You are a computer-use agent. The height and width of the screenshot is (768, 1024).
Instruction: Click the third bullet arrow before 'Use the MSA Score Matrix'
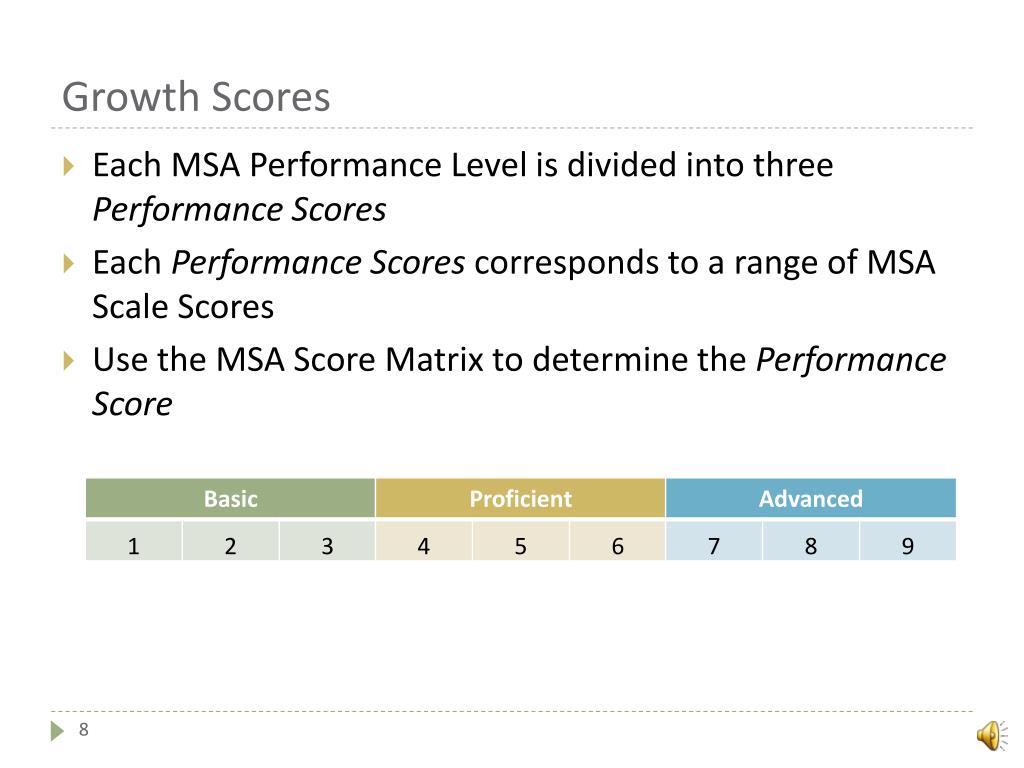click(69, 360)
